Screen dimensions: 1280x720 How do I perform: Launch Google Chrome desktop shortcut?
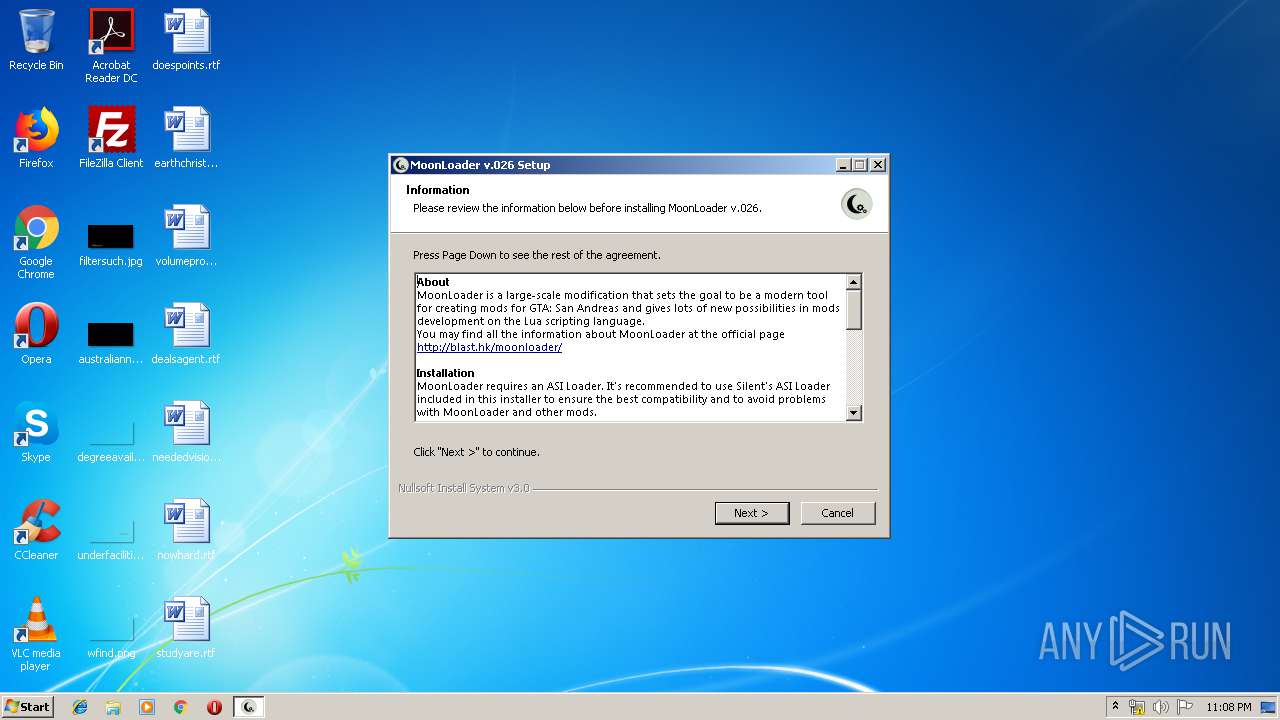36,242
